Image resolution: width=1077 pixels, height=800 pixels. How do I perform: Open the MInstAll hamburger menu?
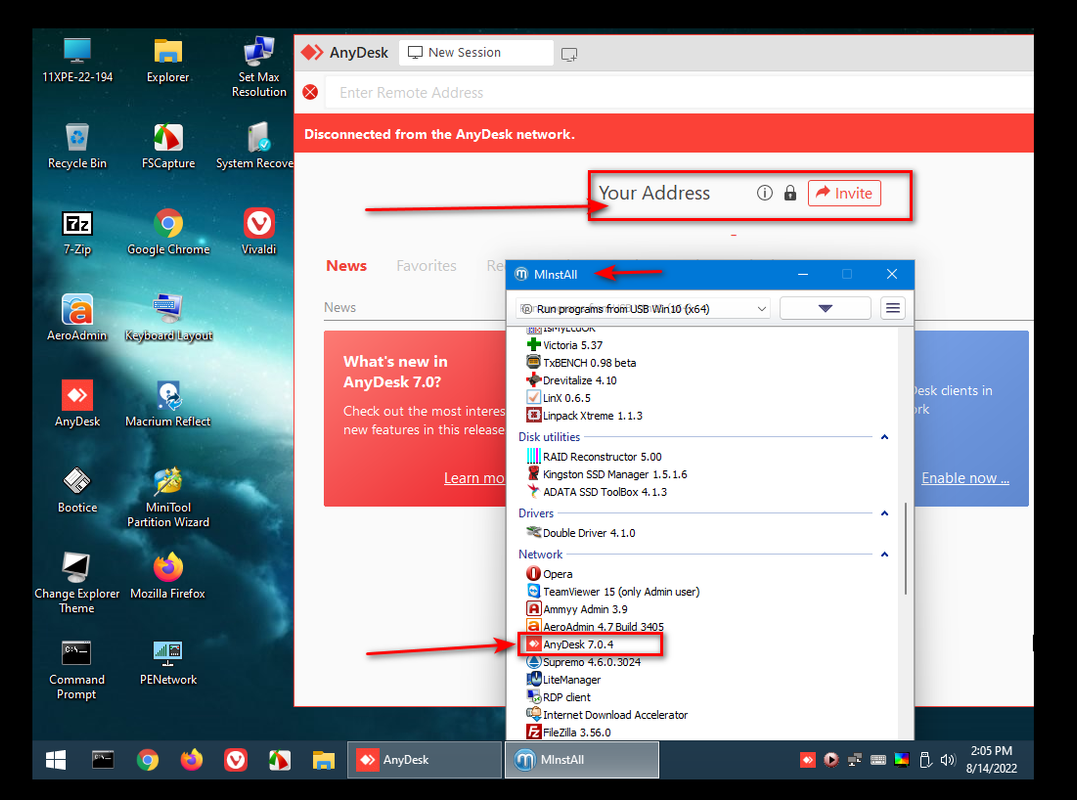click(892, 308)
